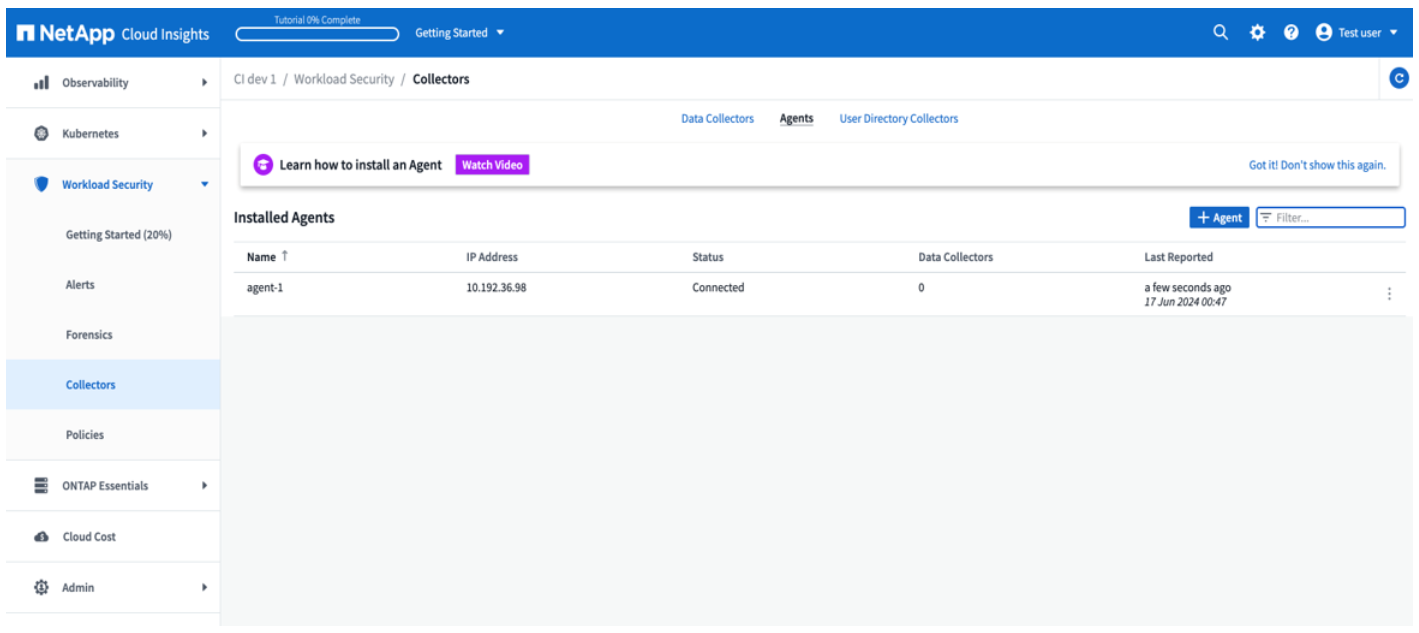
Task: Open the three-dot menu for agent-1
Action: point(1389,294)
